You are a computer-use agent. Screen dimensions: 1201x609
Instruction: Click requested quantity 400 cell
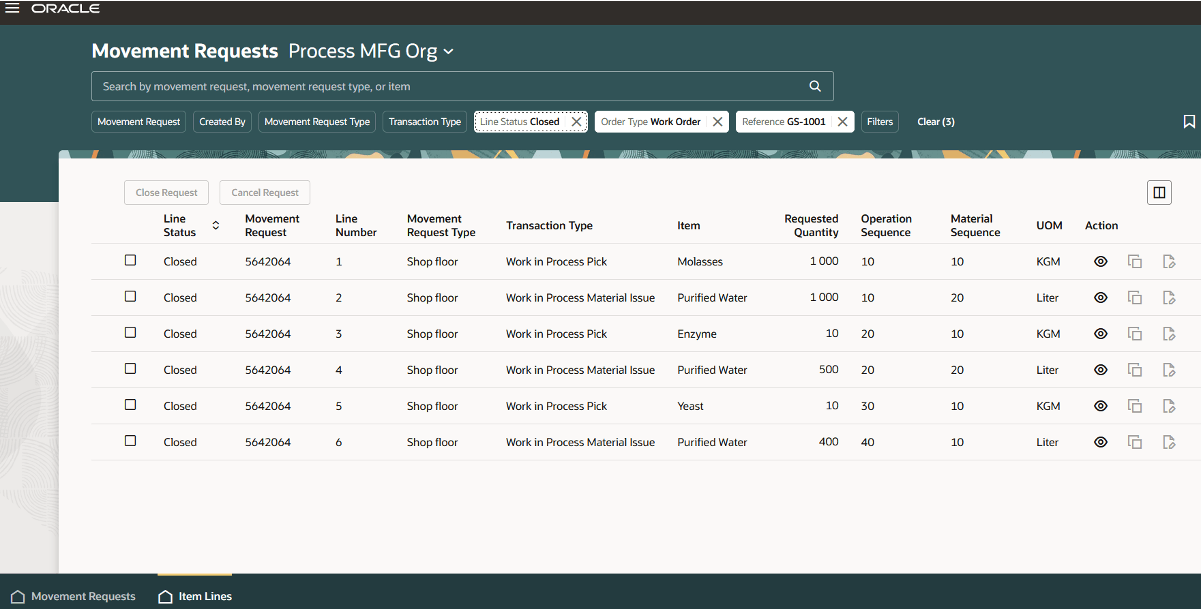tap(828, 442)
